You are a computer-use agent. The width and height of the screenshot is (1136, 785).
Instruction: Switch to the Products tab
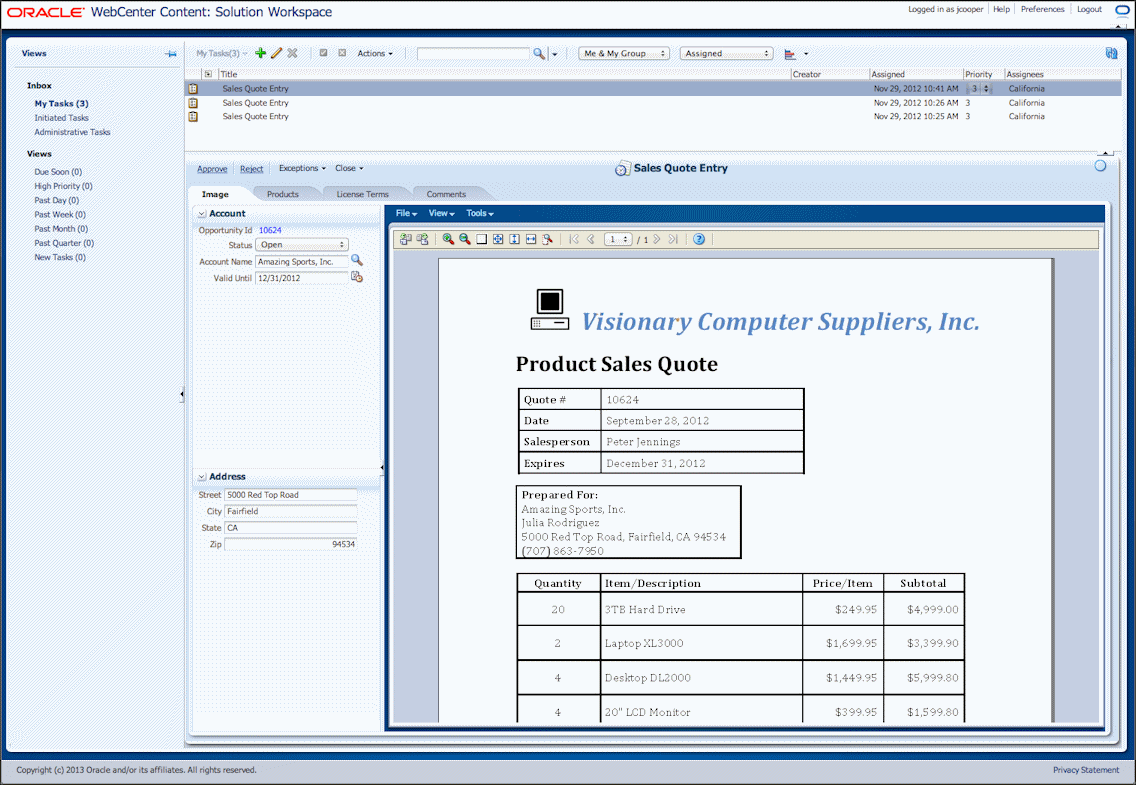coord(283,194)
